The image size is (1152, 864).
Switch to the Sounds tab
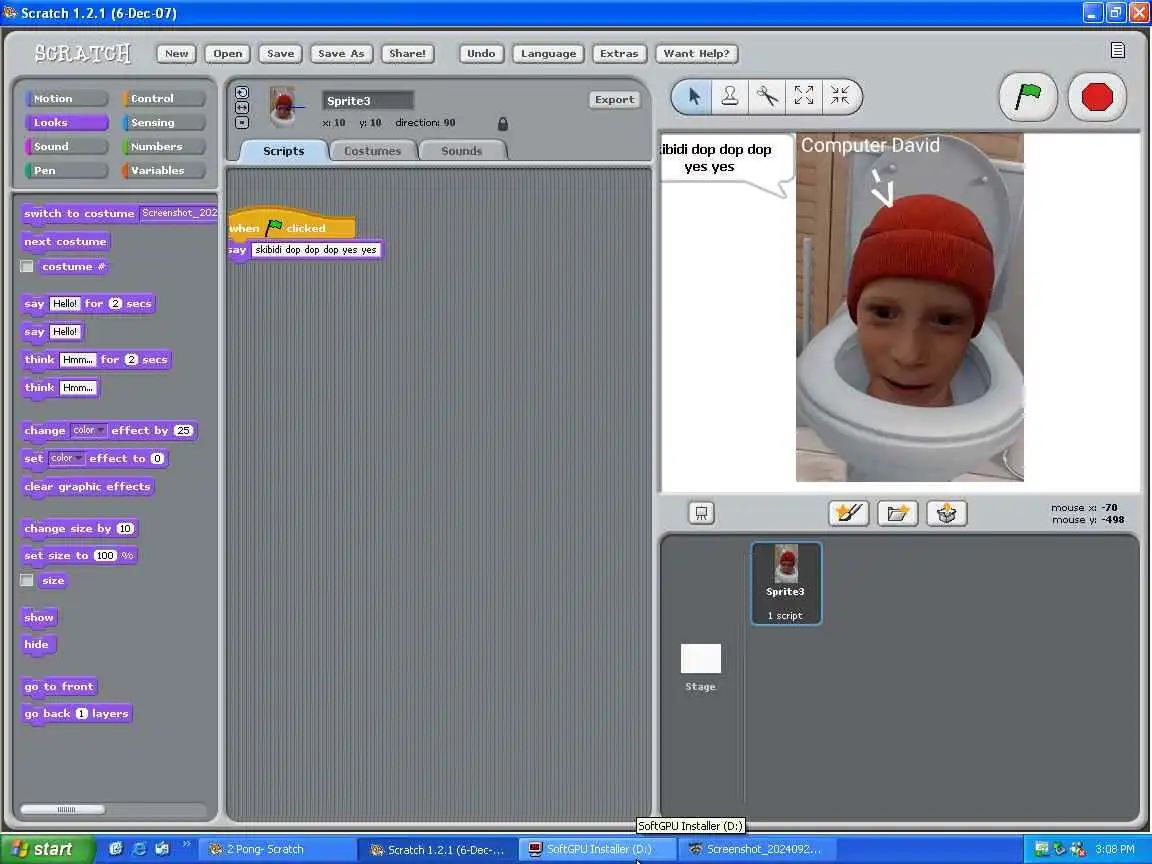click(461, 151)
